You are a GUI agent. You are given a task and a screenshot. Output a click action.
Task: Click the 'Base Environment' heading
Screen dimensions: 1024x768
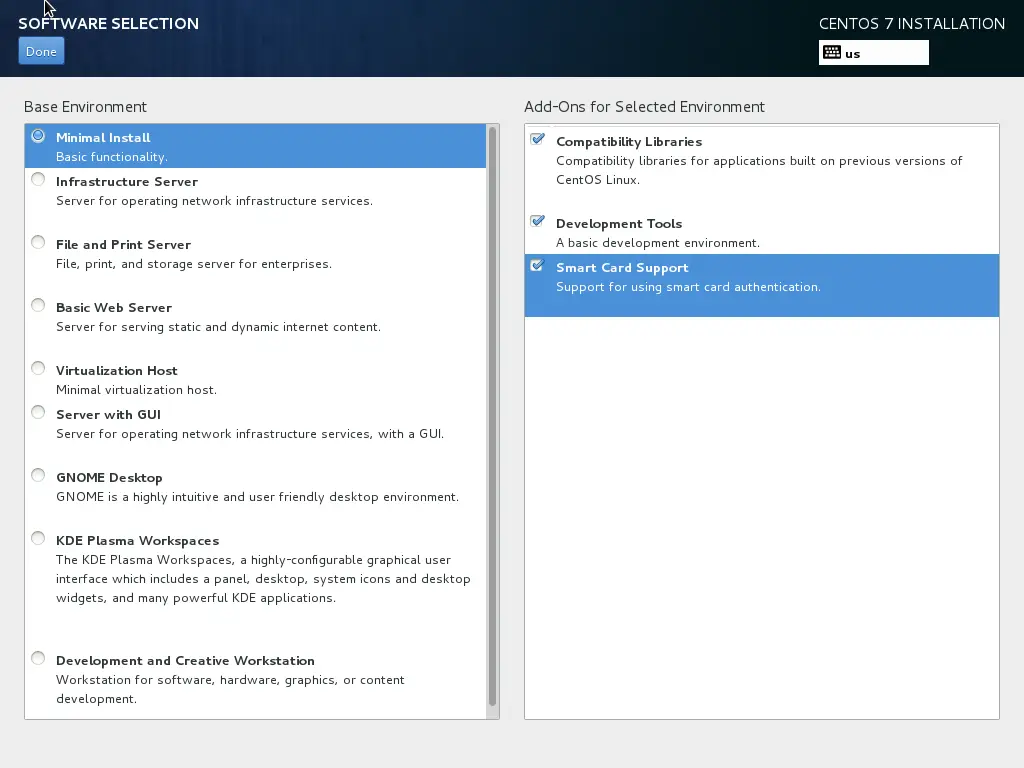[86, 106]
